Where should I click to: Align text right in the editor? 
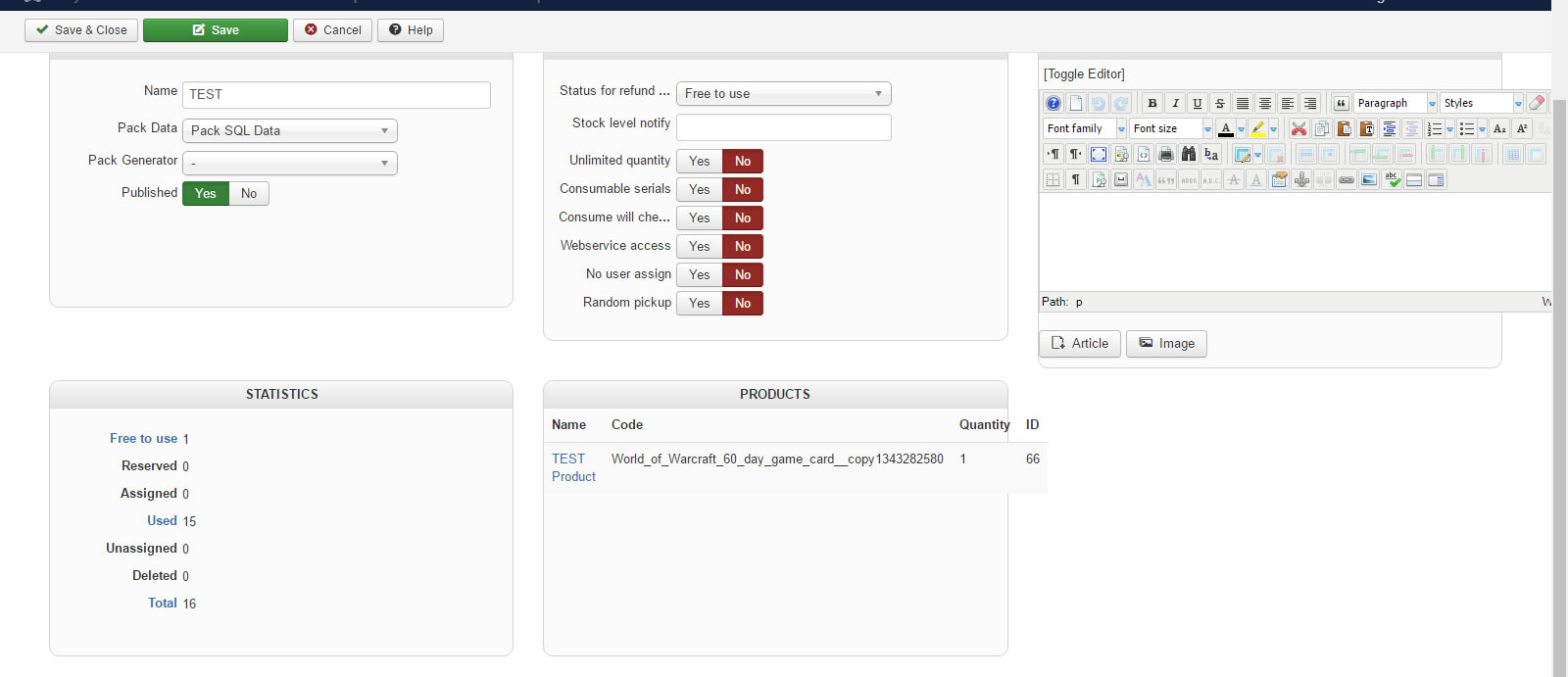tap(1310, 103)
